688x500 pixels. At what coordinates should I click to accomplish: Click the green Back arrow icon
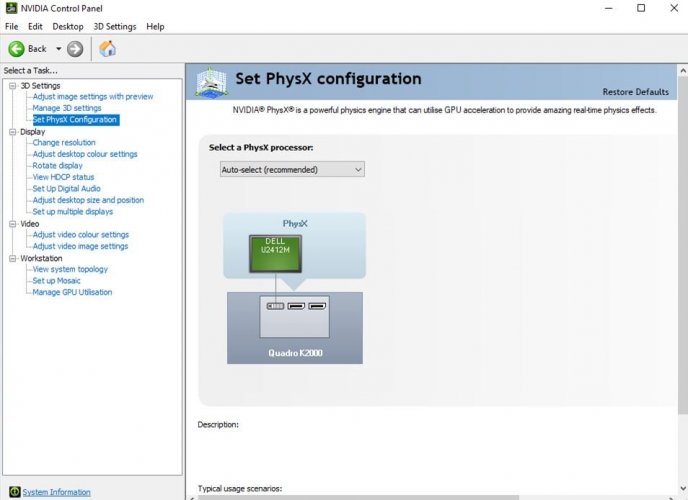point(16,48)
